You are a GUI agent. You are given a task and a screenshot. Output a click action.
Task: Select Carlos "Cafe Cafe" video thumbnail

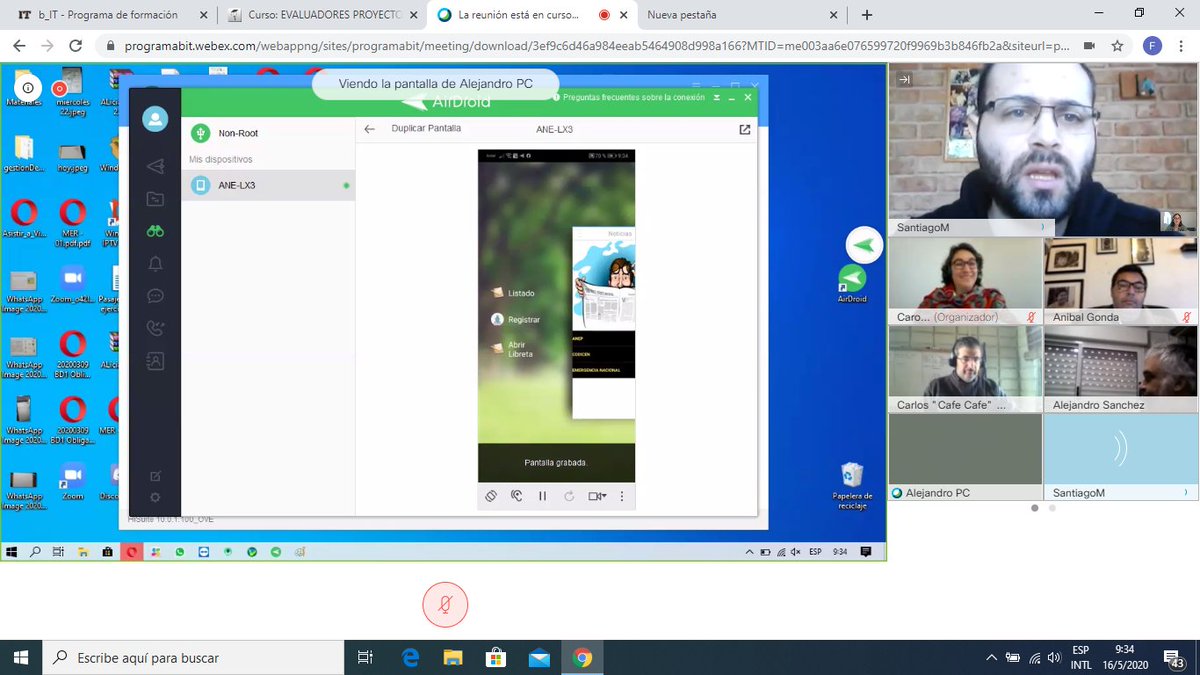point(965,369)
